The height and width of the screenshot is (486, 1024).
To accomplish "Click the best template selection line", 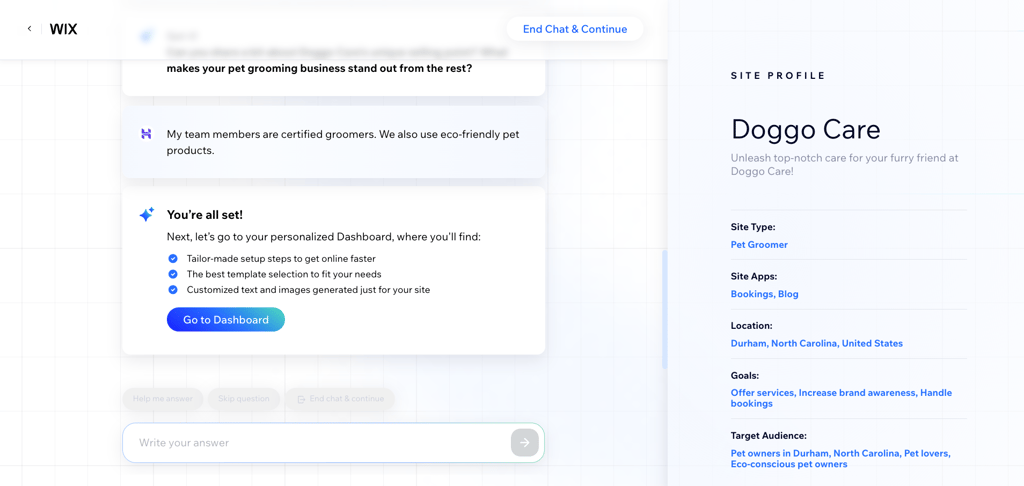I will click(x=284, y=274).
